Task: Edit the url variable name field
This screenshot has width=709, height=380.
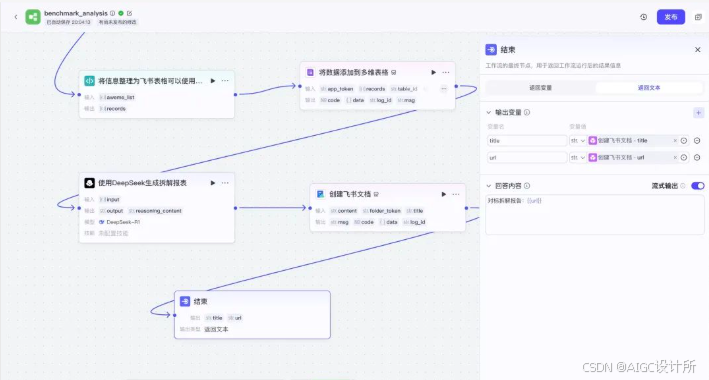Action: pos(527,157)
